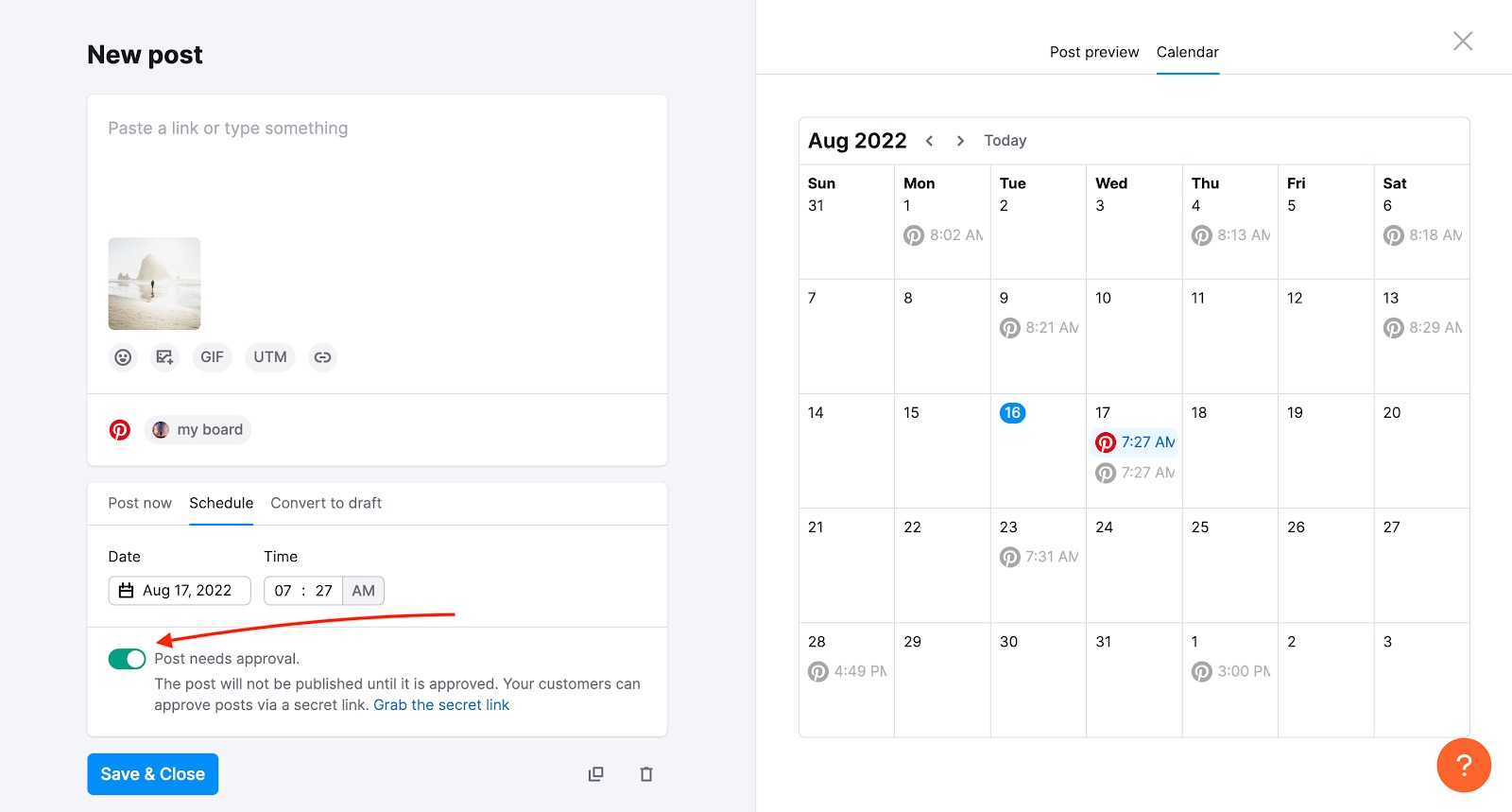
Task: Click the beach photo thumbnail
Action: coord(153,283)
